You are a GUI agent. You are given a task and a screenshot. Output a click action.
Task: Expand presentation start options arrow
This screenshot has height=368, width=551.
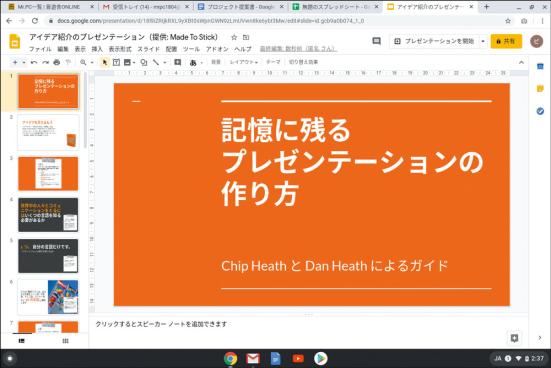[x=483, y=41]
